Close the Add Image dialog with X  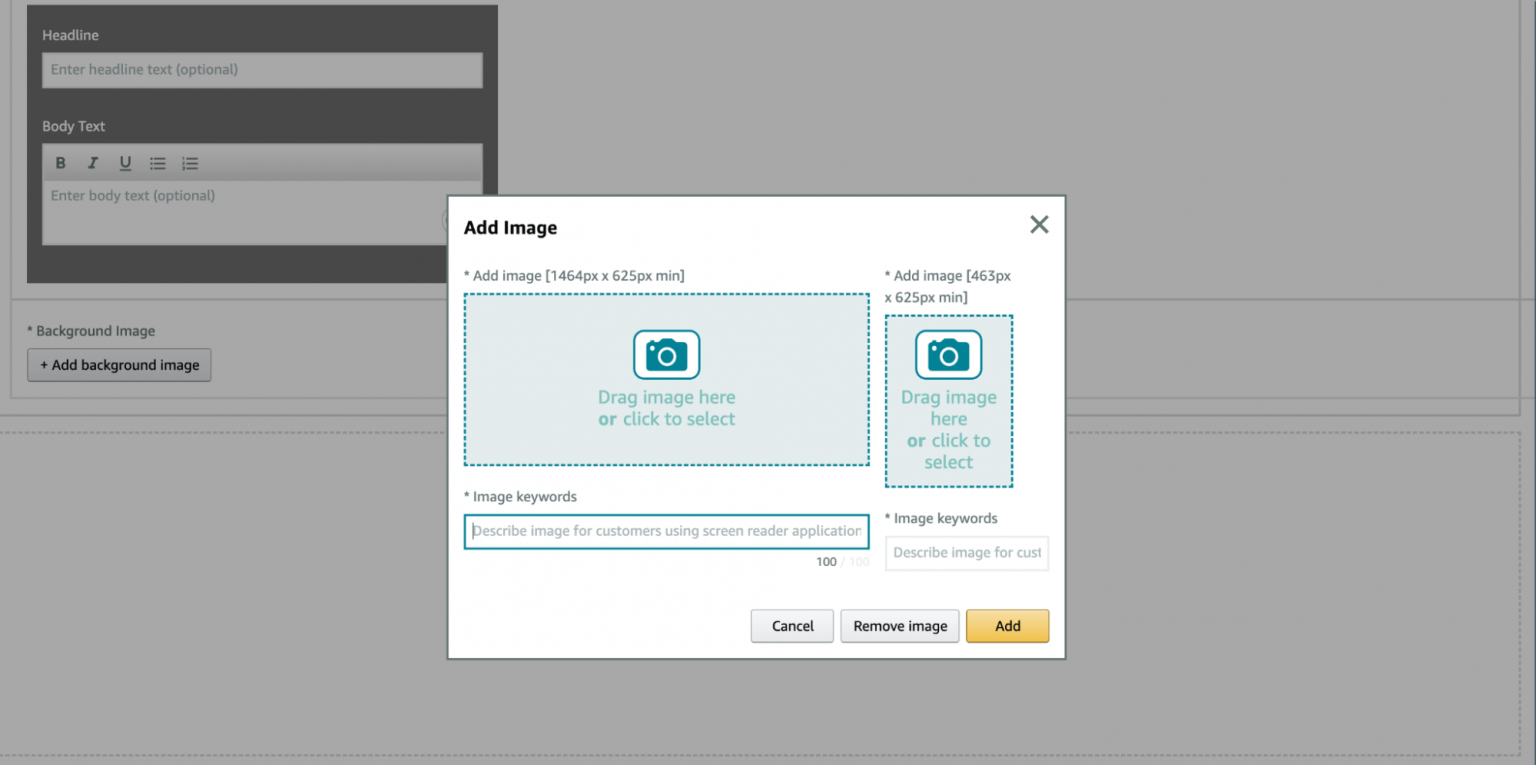(x=1039, y=225)
